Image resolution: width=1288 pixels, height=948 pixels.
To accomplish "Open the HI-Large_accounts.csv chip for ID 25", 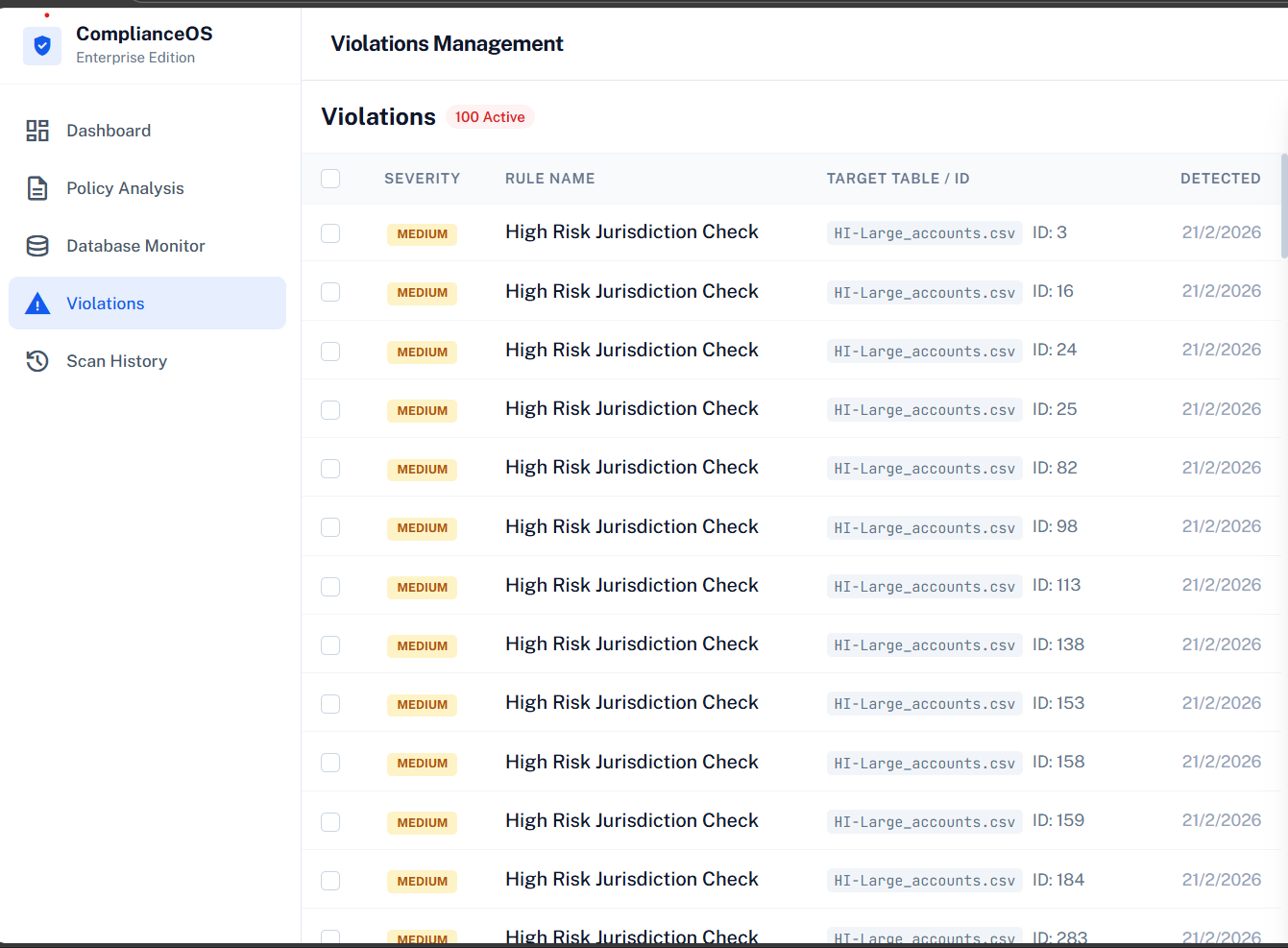I will [923, 409].
